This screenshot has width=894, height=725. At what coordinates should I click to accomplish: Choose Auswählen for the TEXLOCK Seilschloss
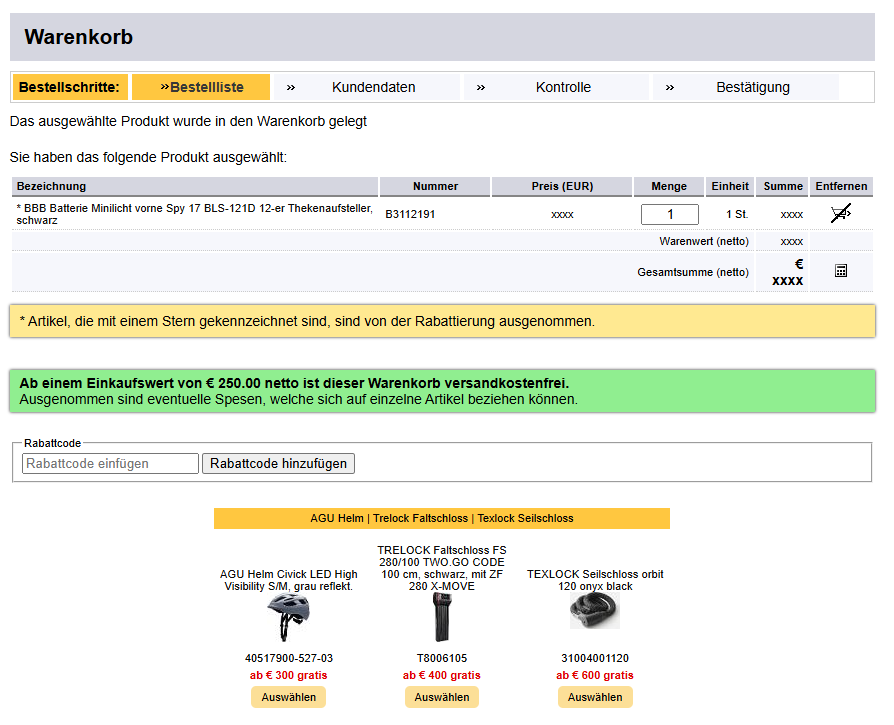[x=595, y=697]
